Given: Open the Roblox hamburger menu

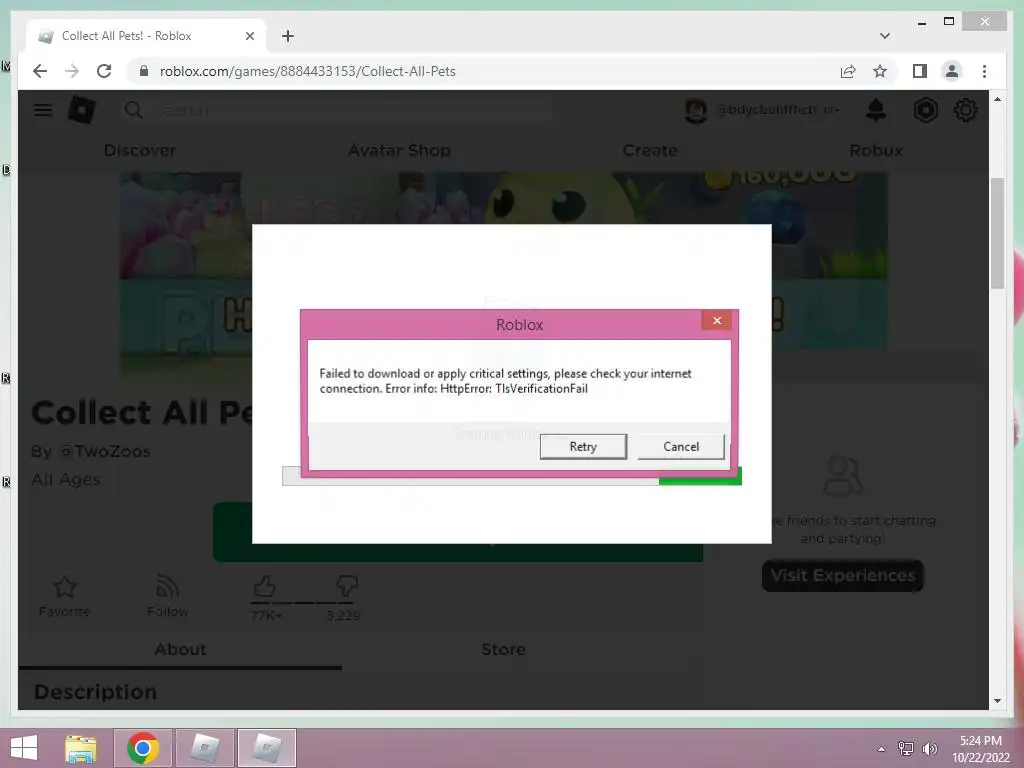Looking at the screenshot, I should click(x=43, y=110).
